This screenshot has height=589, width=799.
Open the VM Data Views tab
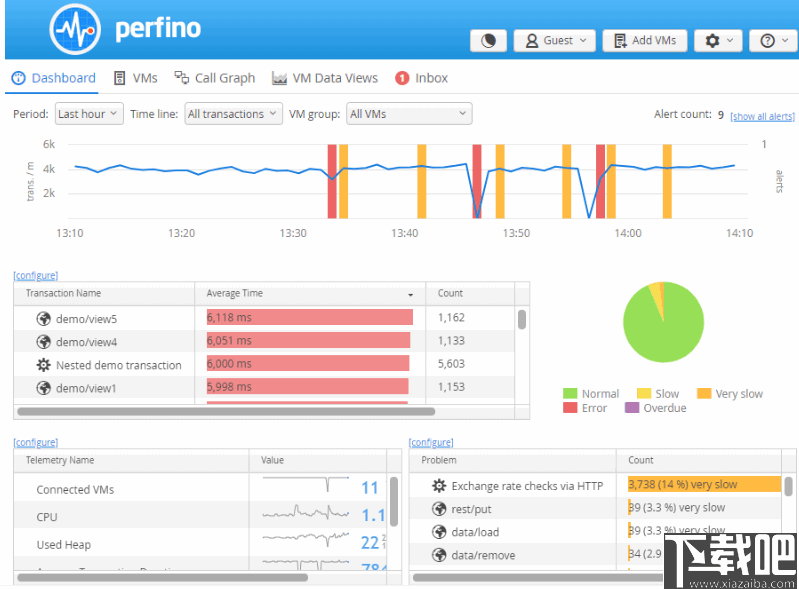coord(325,78)
